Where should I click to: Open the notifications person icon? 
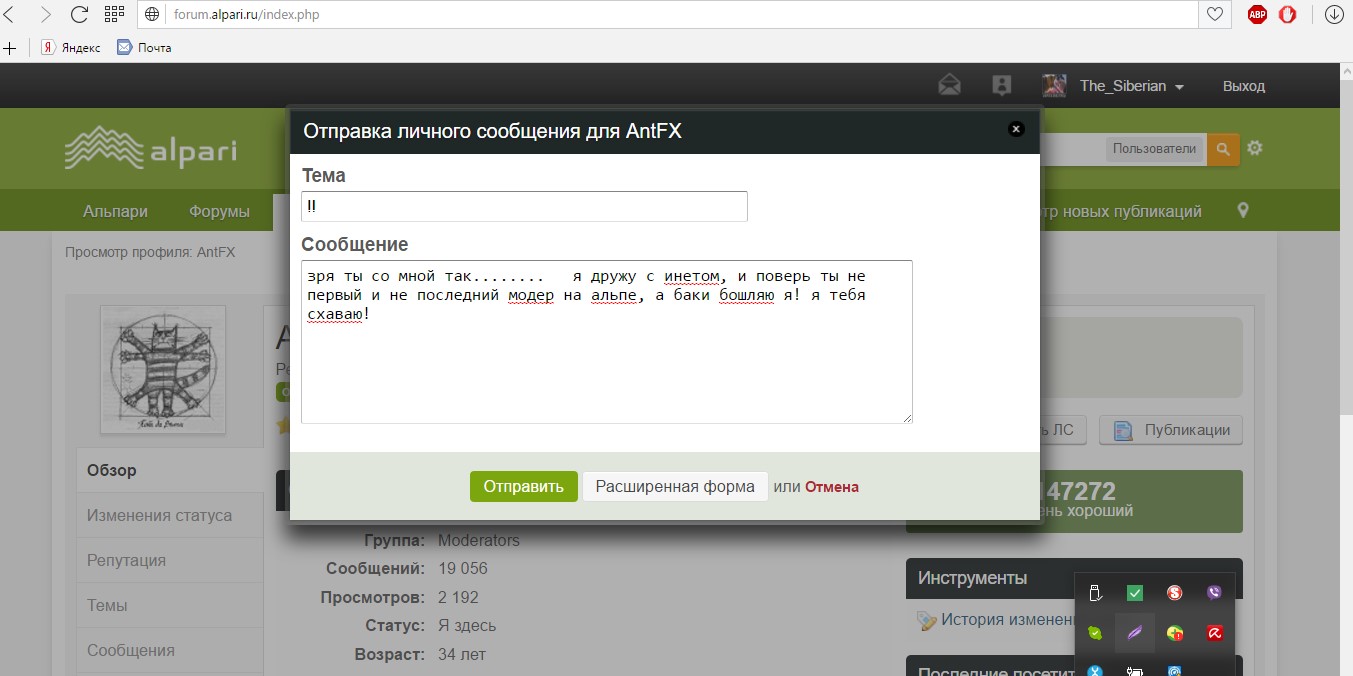click(x=1001, y=86)
